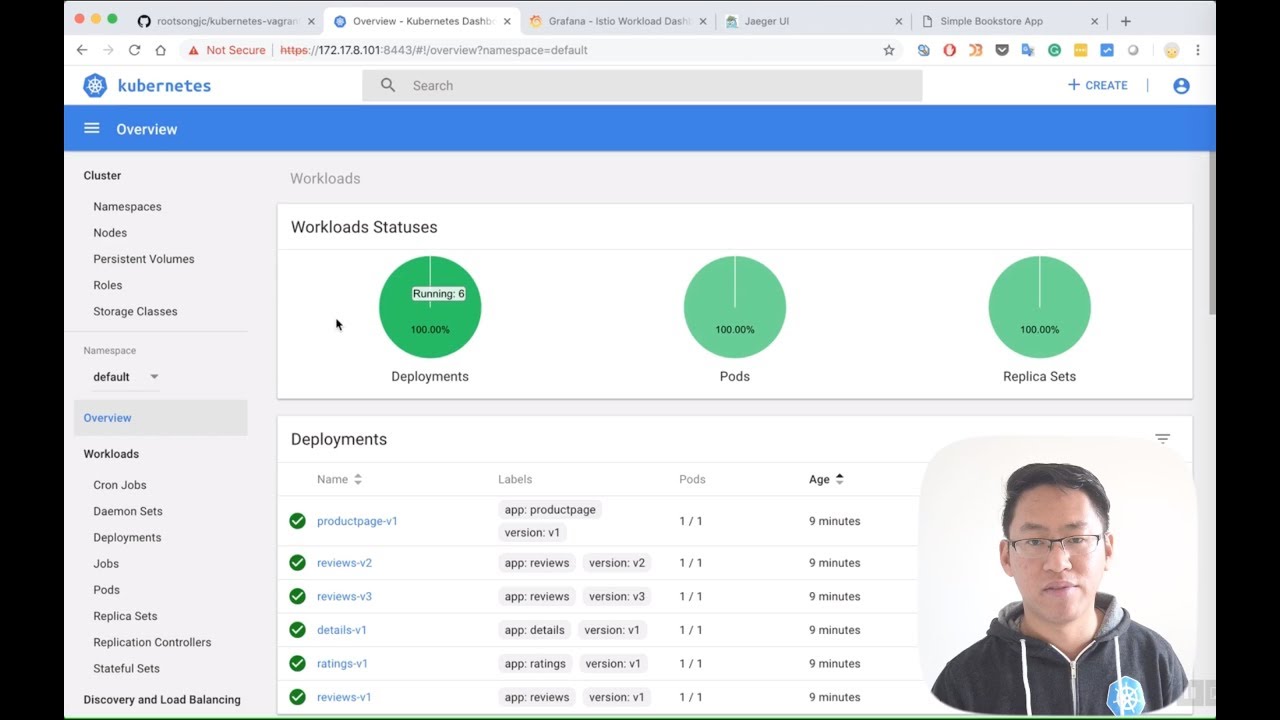Go back in browser history

tap(82, 50)
